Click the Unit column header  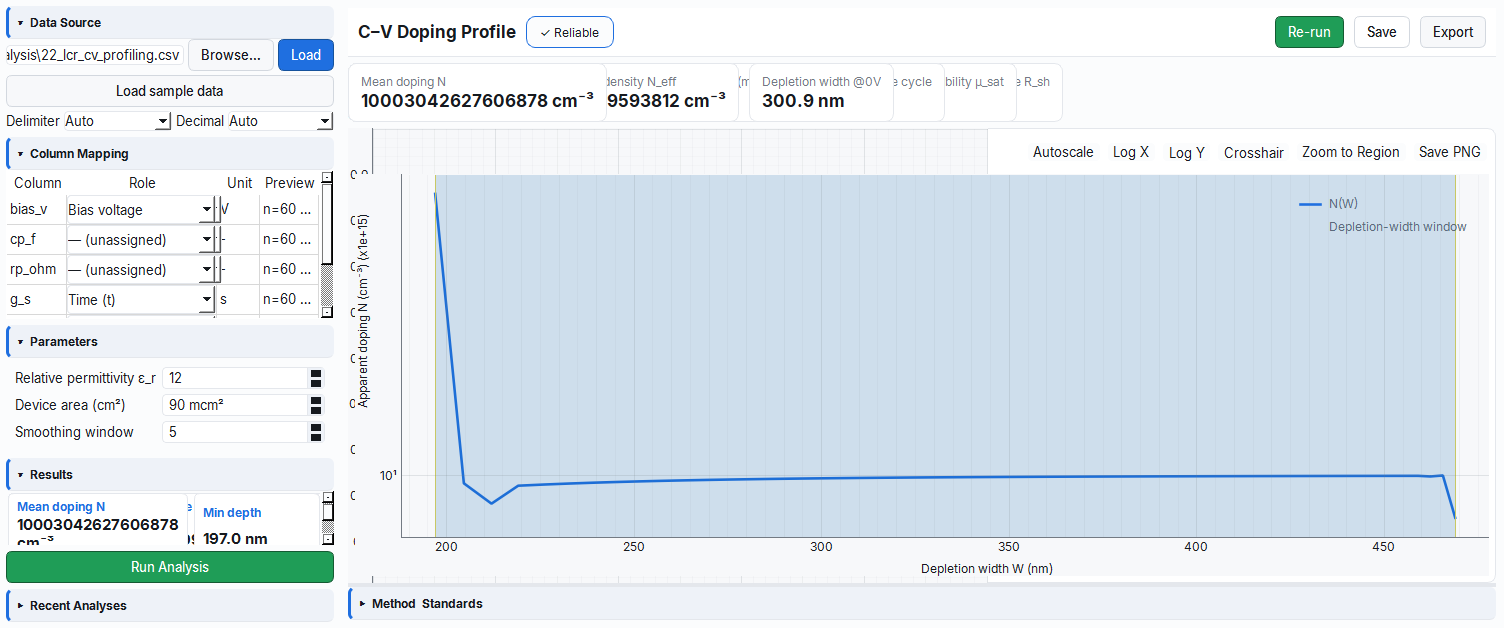pos(240,183)
